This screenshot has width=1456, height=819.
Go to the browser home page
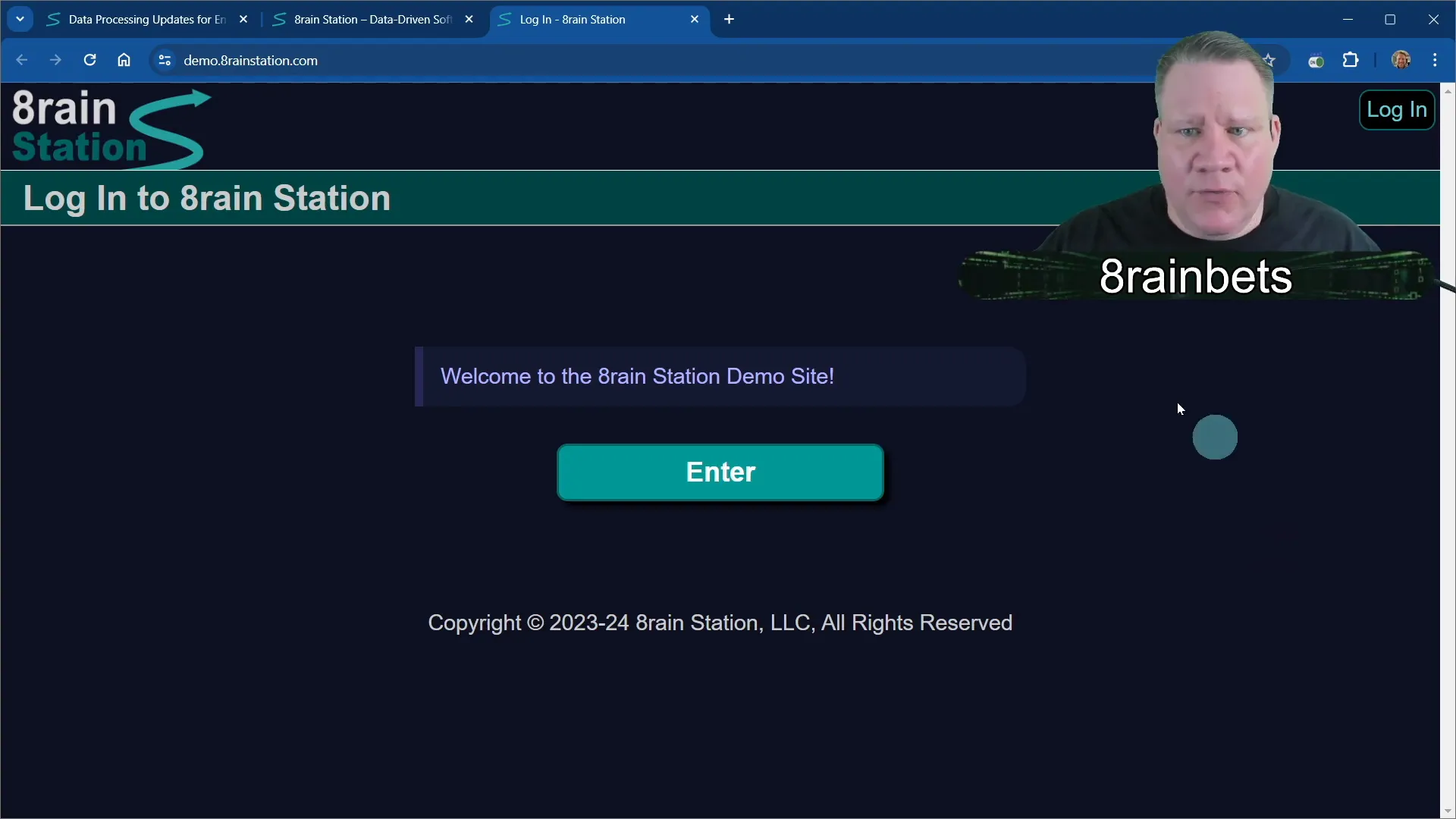click(x=124, y=61)
